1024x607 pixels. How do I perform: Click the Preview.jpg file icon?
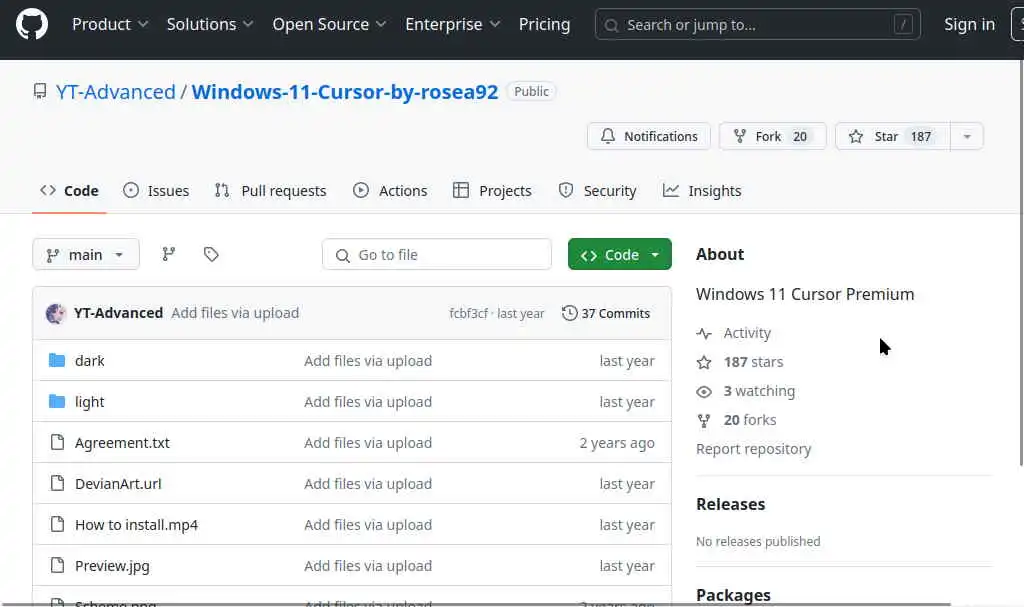pyautogui.click(x=57, y=565)
